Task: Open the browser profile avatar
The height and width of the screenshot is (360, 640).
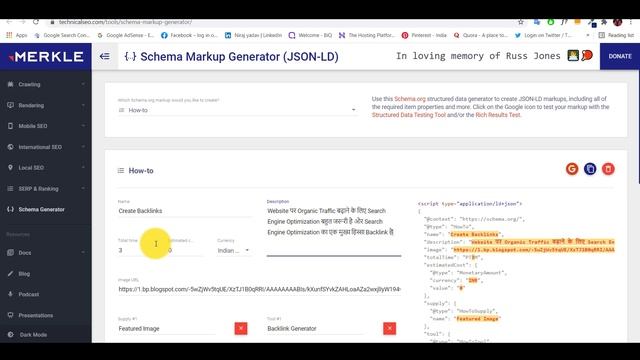Action: [617, 22]
